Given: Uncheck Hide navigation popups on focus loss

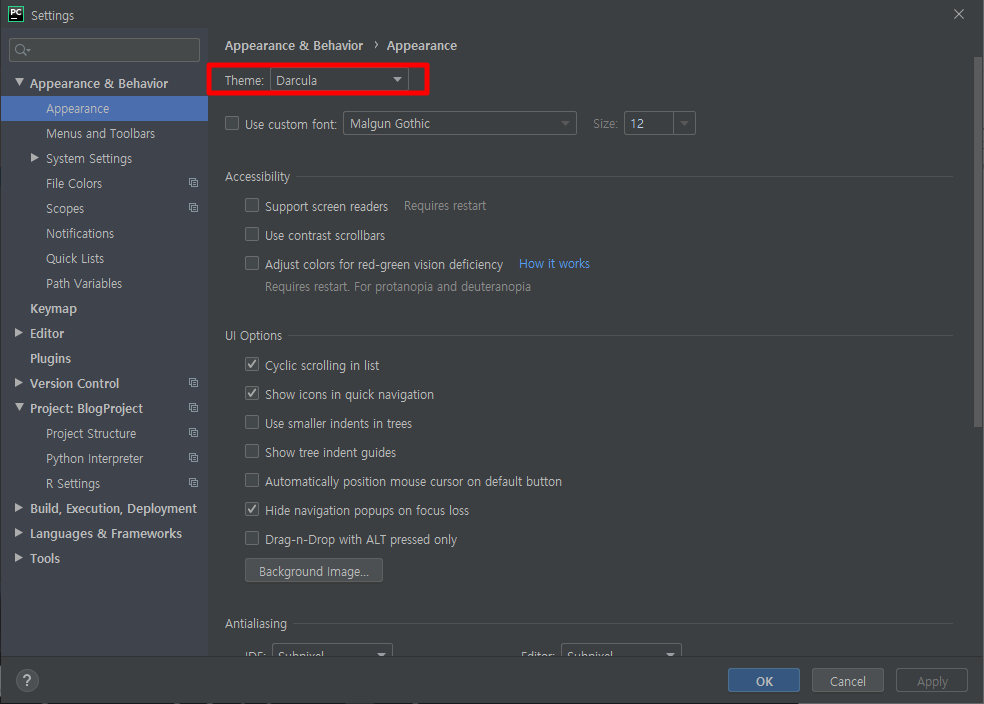Looking at the screenshot, I should click(x=252, y=509).
